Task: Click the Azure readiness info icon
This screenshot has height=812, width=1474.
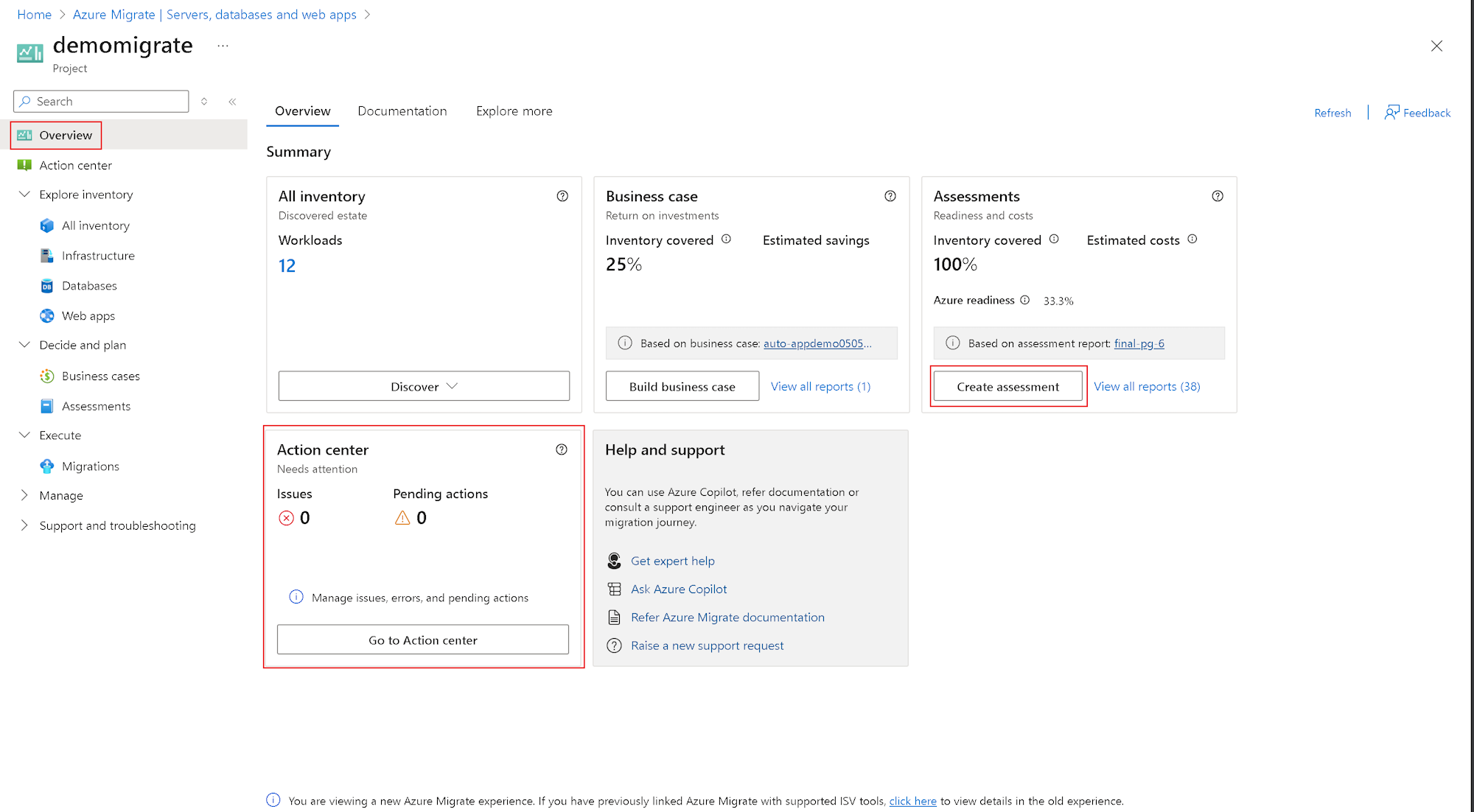Action: (x=1024, y=300)
